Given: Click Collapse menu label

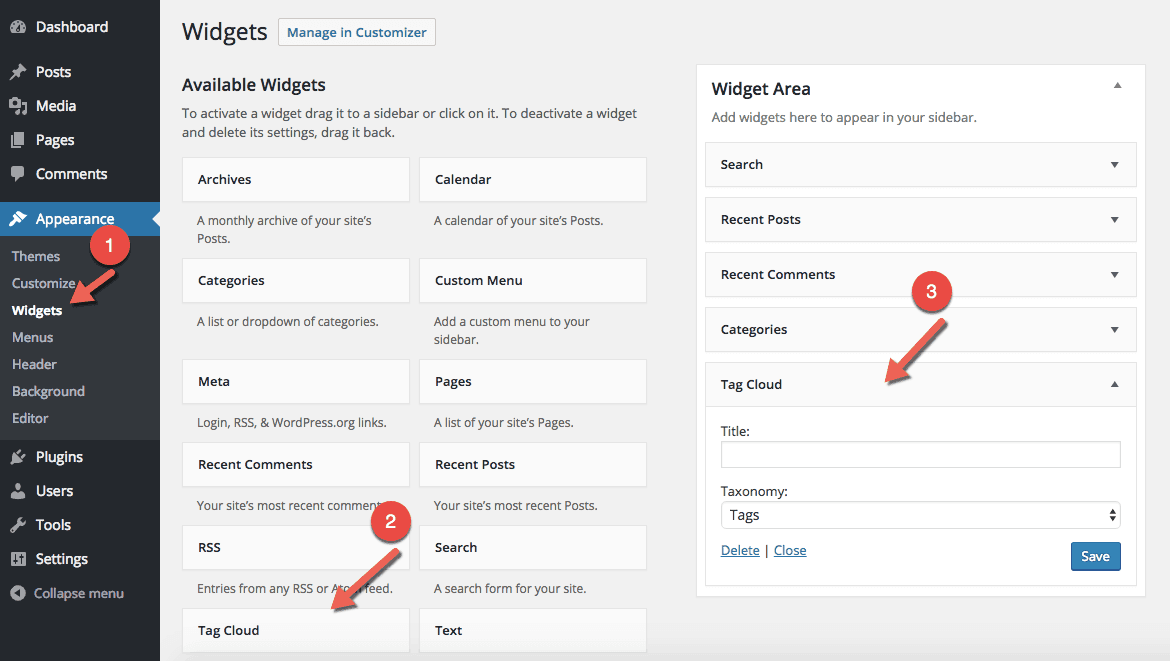Looking at the screenshot, I should [78, 593].
